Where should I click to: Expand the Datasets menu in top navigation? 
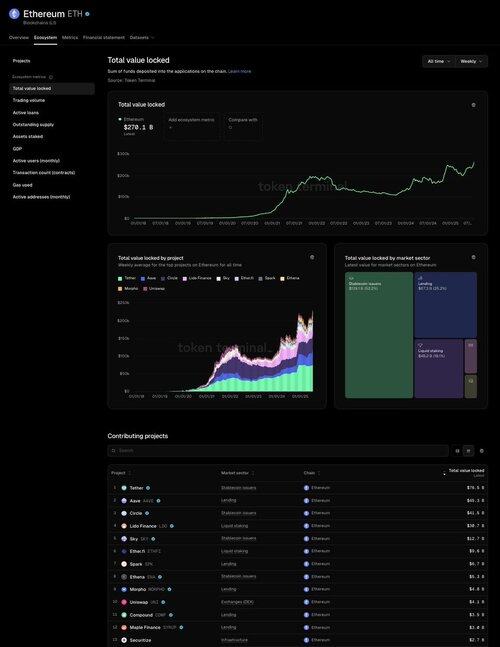click(x=142, y=38)
